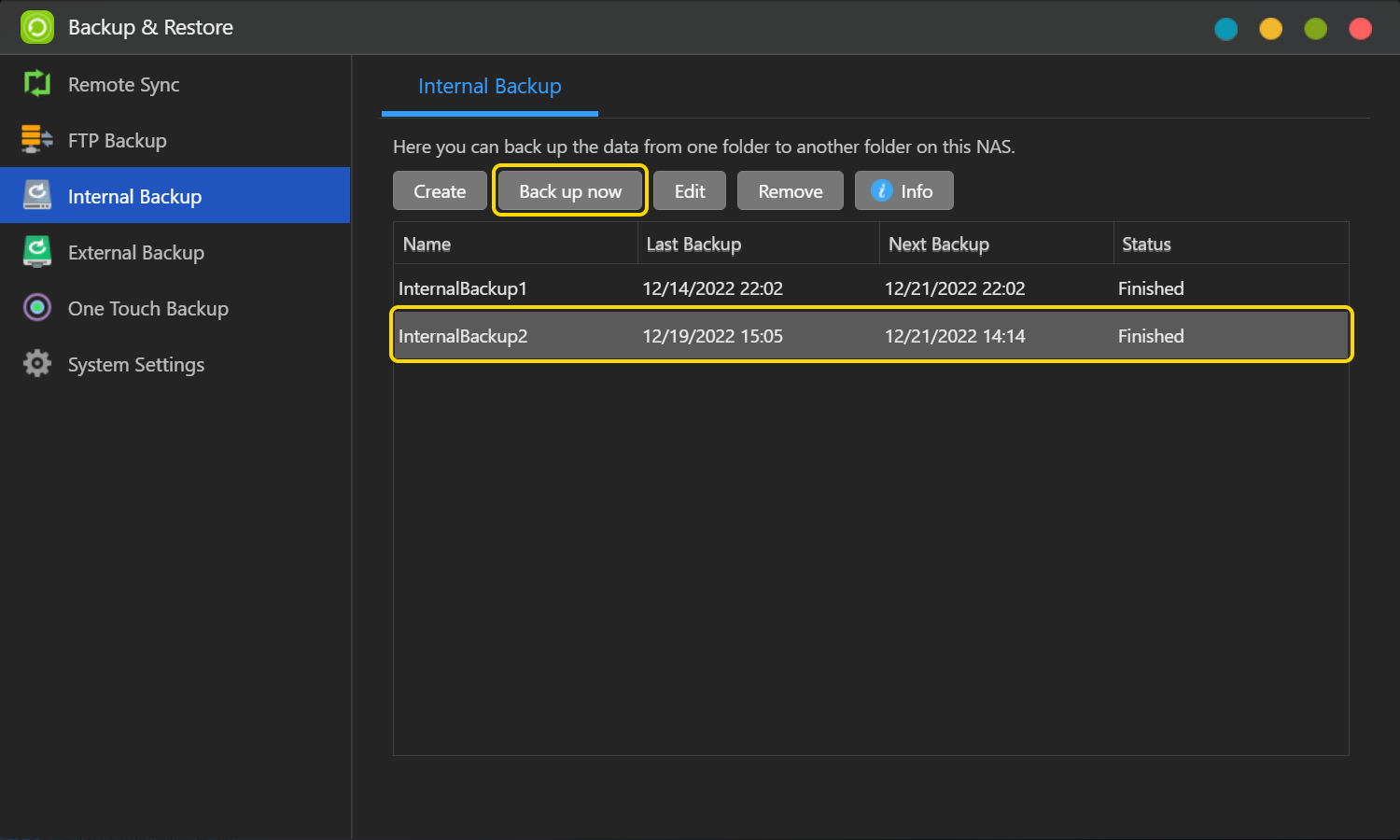1400x840 pixels.
Task: Click the One Touch Backup icon
Action: [x=37, y=308]
